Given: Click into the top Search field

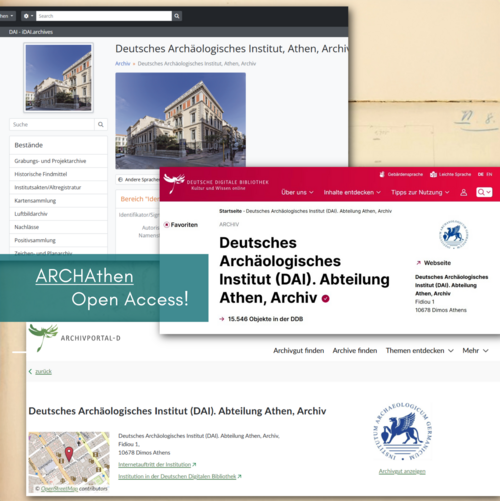Looking at the screenshot, I should pyautogui.click(x=104, y=16).
